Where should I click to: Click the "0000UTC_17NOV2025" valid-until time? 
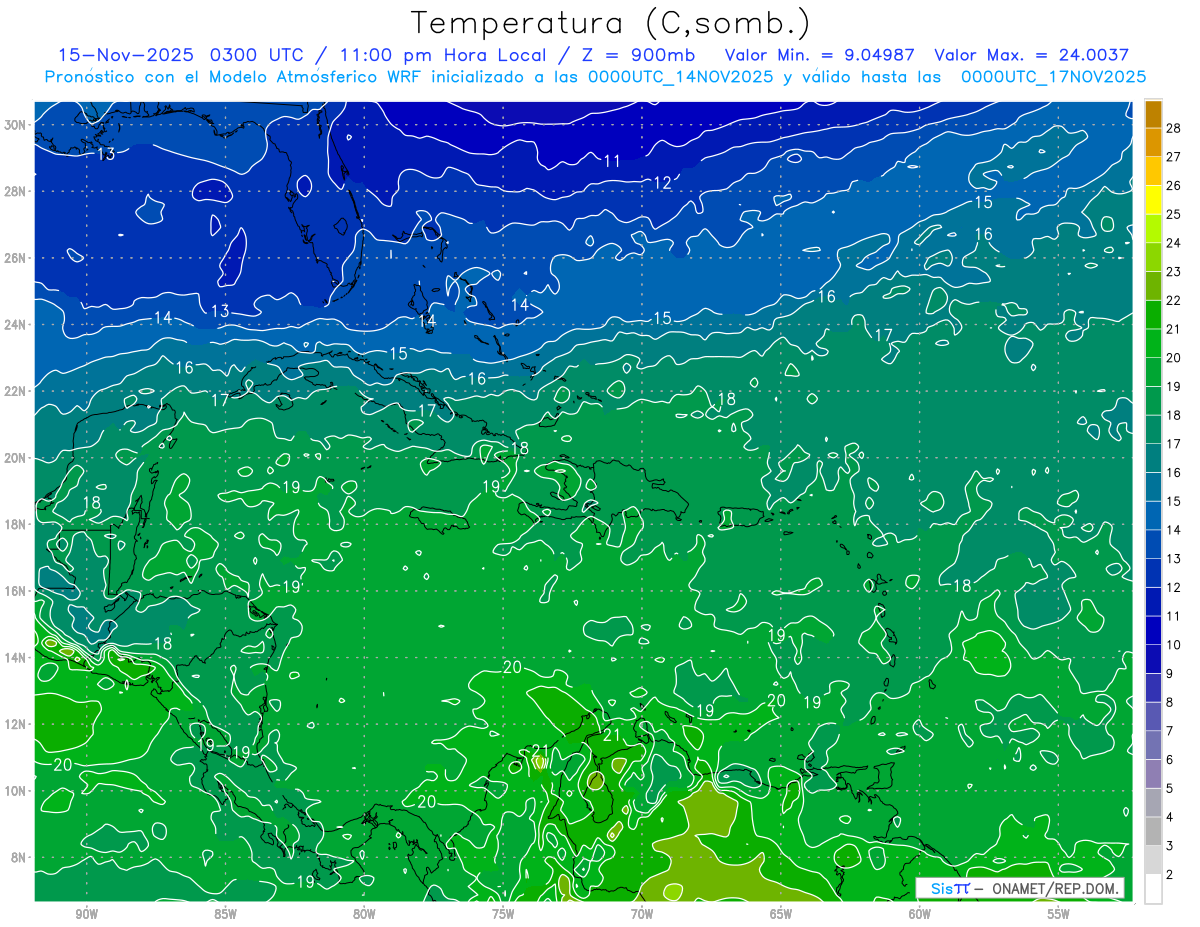click(x=1053, y=77)
